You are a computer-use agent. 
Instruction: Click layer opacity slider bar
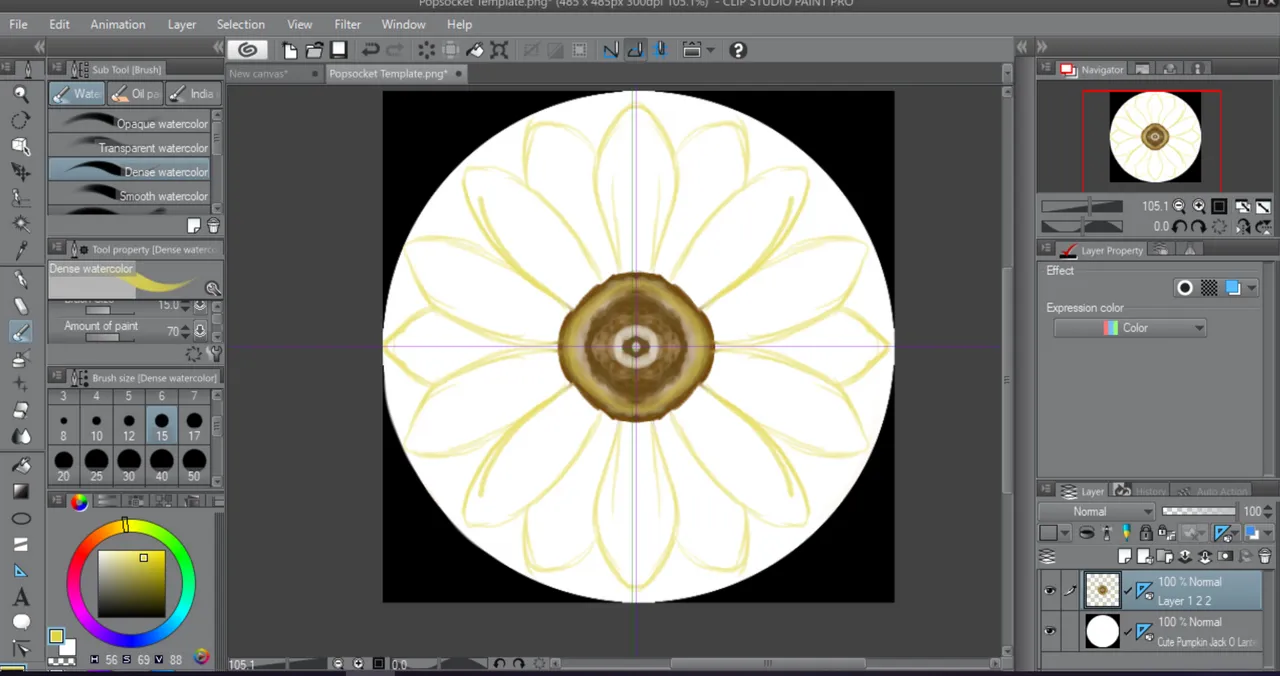[1199, 511]
